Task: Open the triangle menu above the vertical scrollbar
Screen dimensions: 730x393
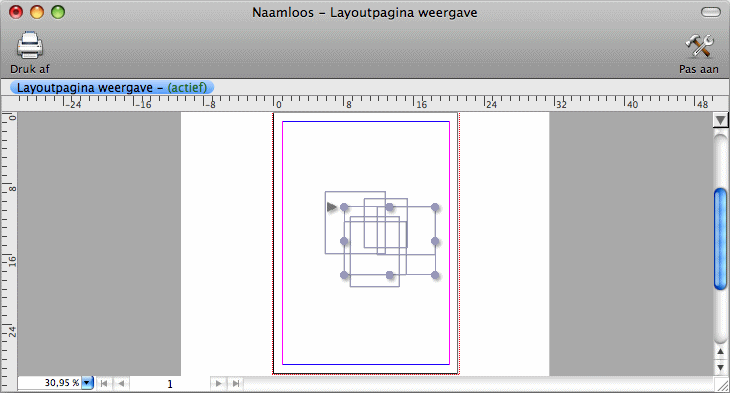Action: click(x=721, y=120)
